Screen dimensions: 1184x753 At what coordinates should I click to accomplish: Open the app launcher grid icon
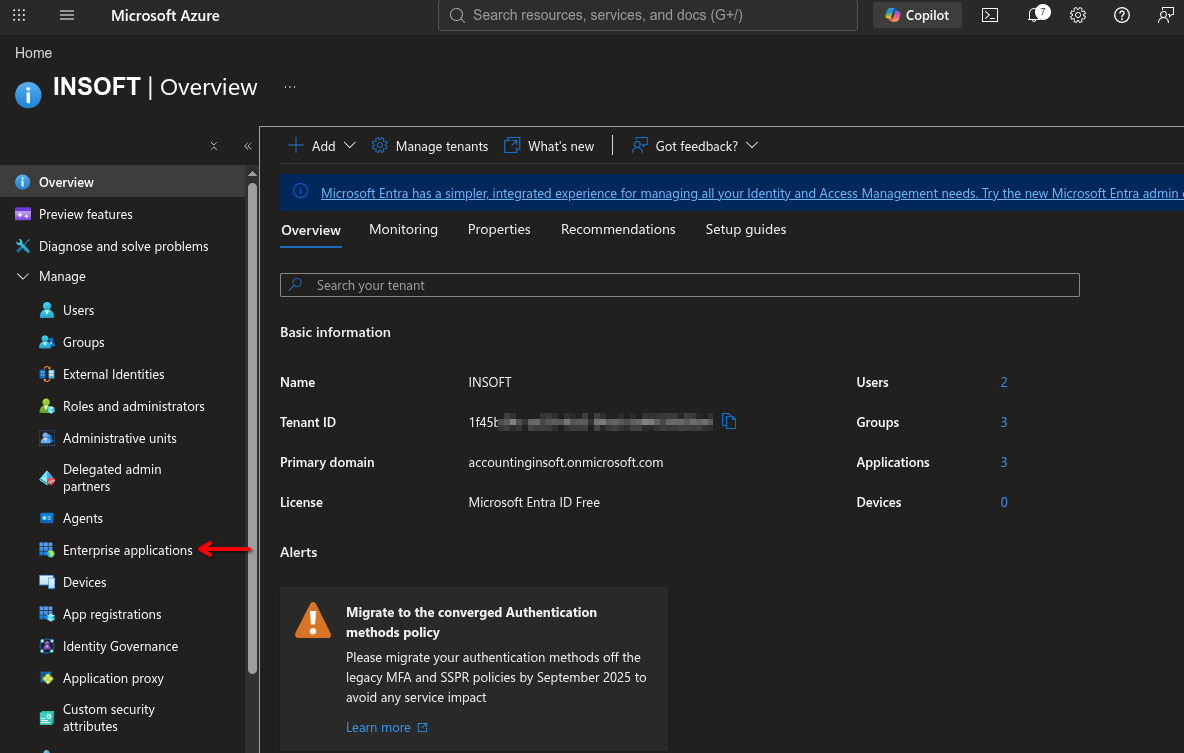(x=19, y=15)
